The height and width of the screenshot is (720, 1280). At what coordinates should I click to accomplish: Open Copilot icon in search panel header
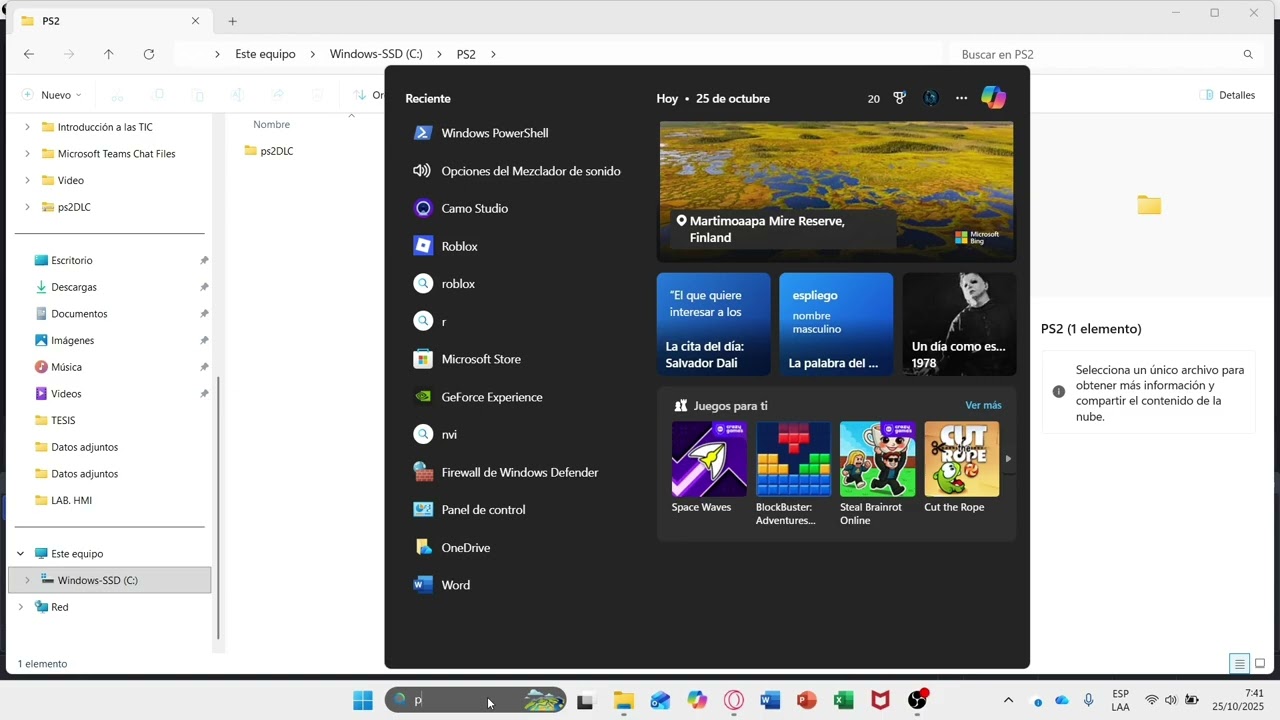(x=993, y=98)
